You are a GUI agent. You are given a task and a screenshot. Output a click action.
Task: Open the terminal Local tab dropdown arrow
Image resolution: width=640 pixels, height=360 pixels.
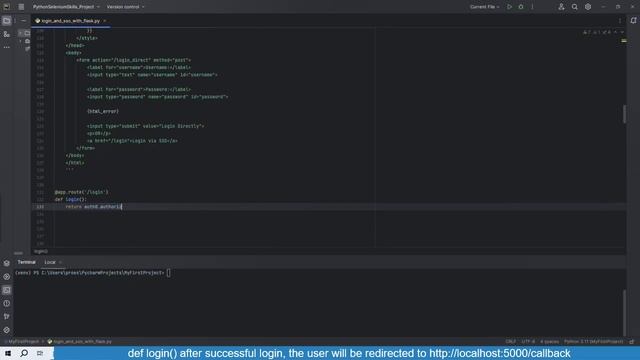(x=60, y=262)
